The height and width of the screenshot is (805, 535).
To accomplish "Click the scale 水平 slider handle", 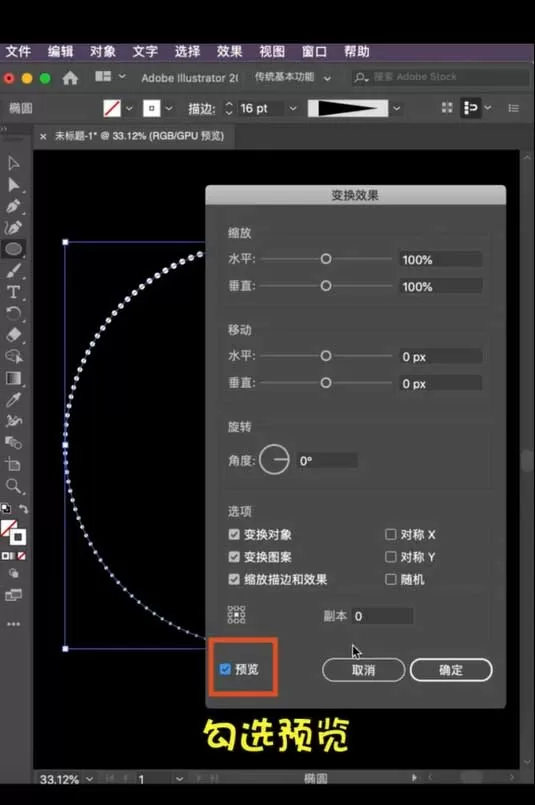I will pyautogui.click(x=326, y=259).
